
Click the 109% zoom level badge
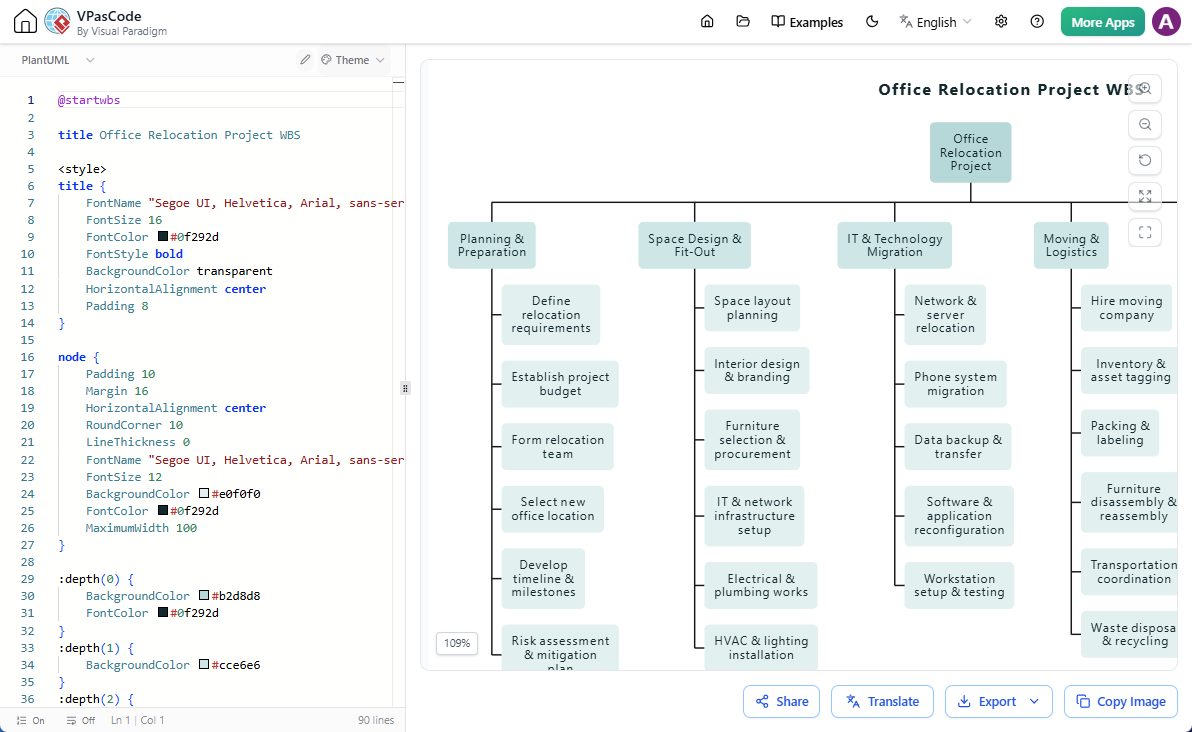click(x=457, y=643)
